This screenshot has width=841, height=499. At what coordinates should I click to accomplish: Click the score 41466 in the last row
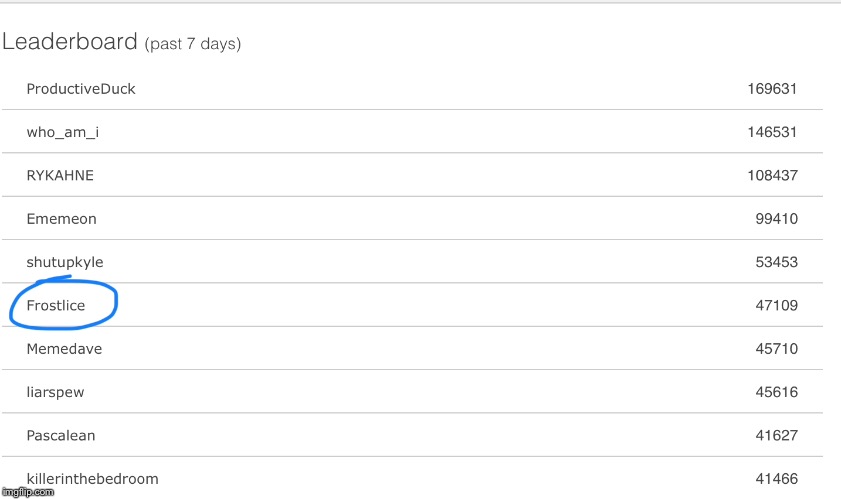777,479
